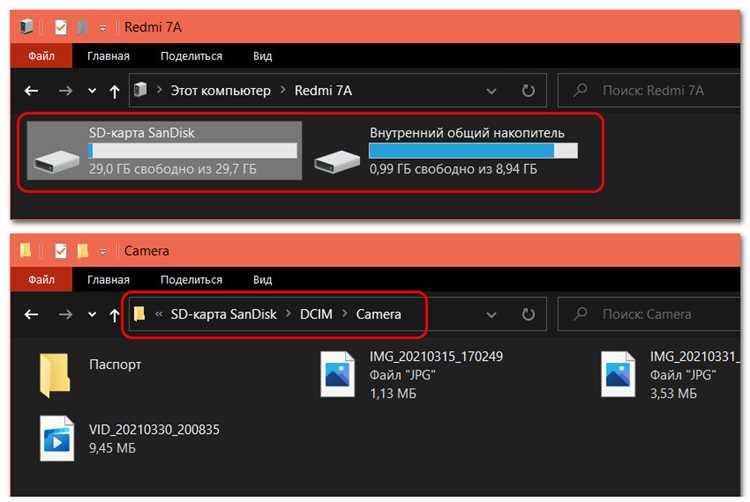Click forward arrow in Camera window
Viewport: 750px width, 502px height.
[x=66, y=314]
